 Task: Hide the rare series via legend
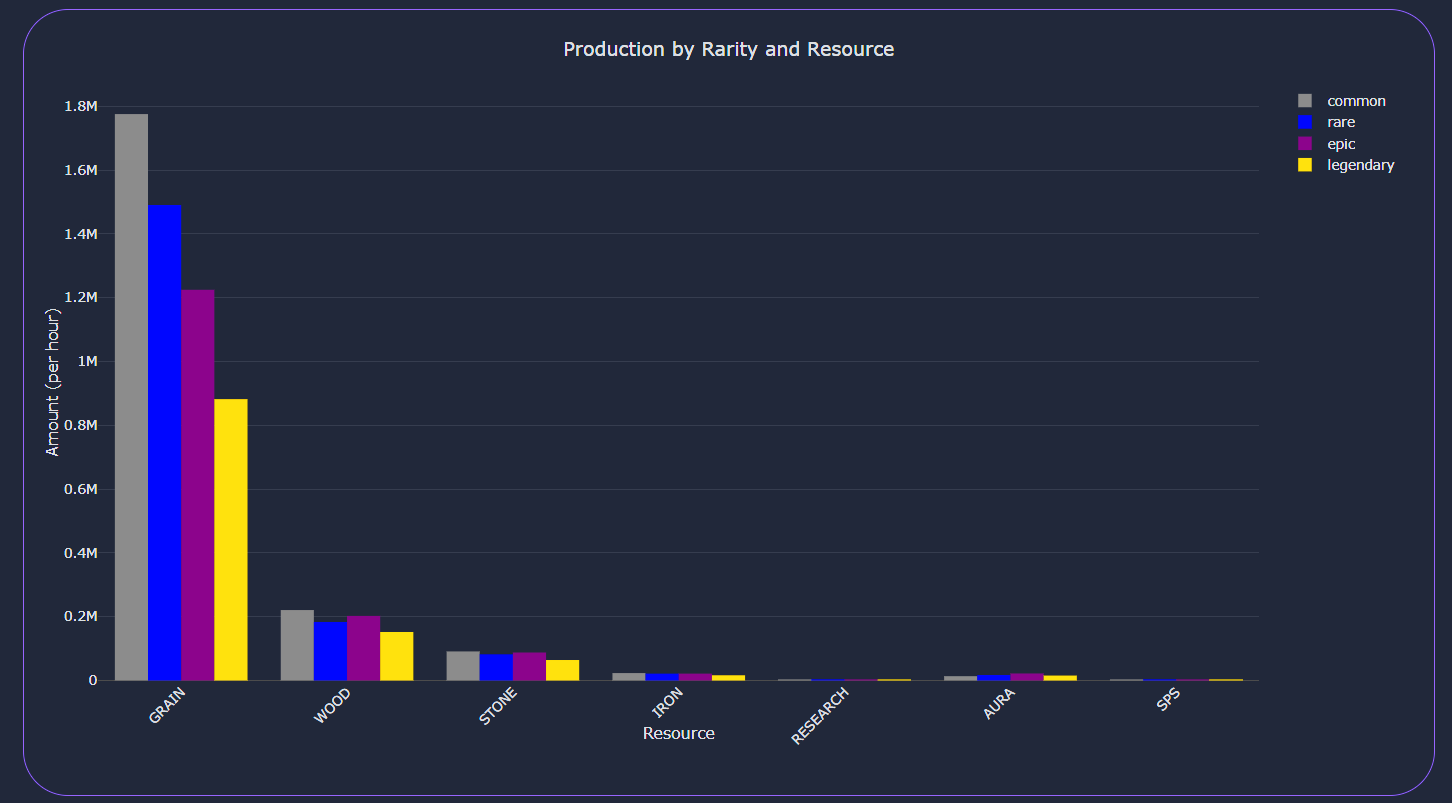click(x=1341, y=122)
